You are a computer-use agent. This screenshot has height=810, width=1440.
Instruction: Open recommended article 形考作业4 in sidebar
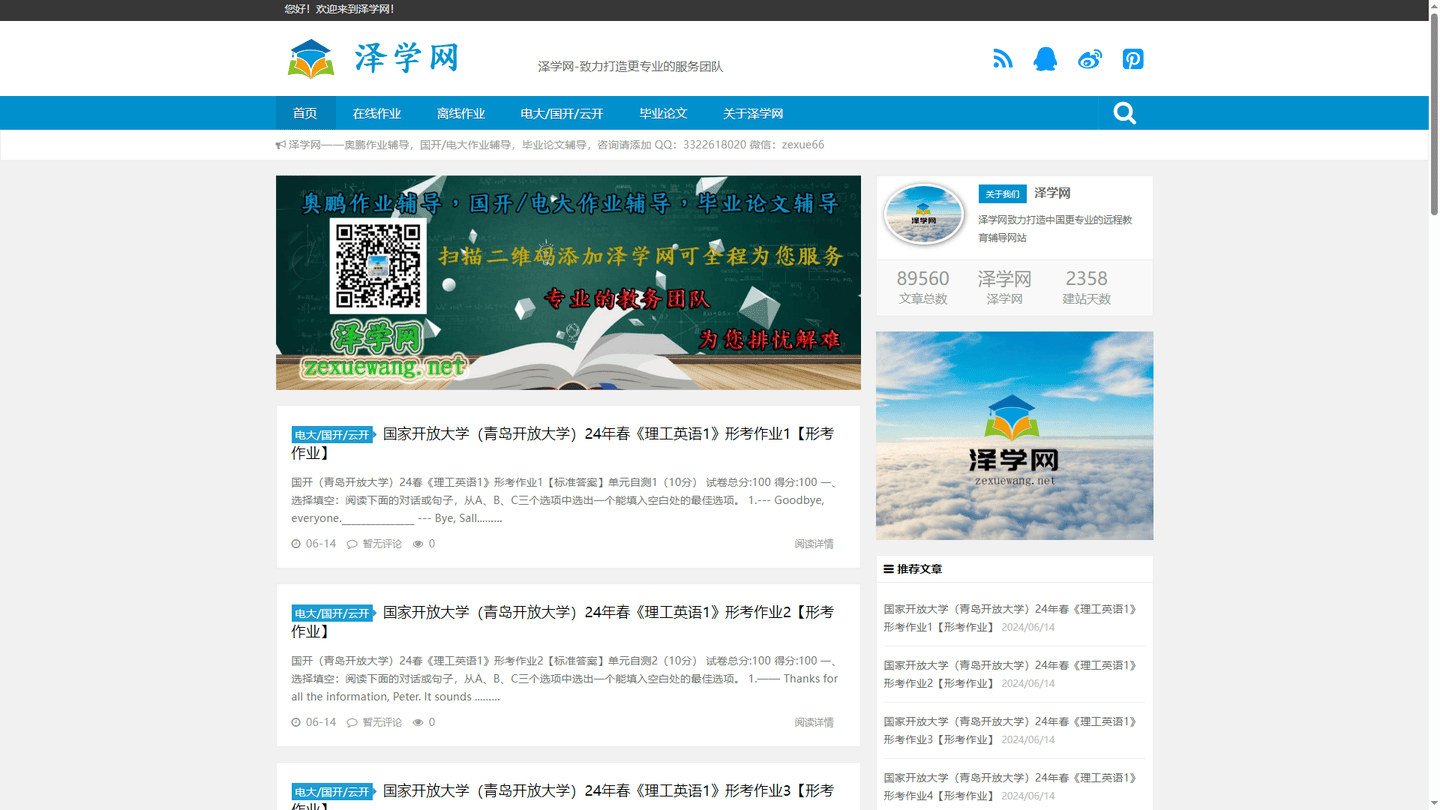coord(1010,786)
